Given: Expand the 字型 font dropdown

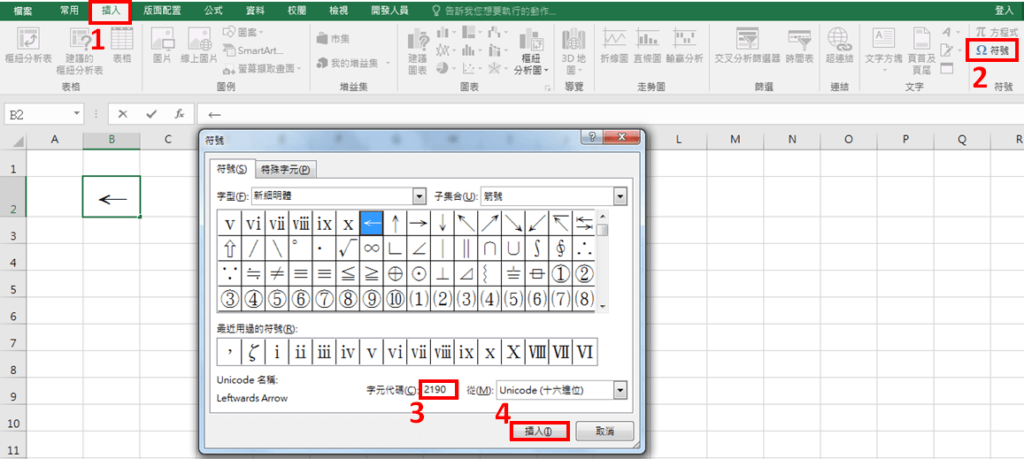Looking at the screenshot, I should pos(419,196).
